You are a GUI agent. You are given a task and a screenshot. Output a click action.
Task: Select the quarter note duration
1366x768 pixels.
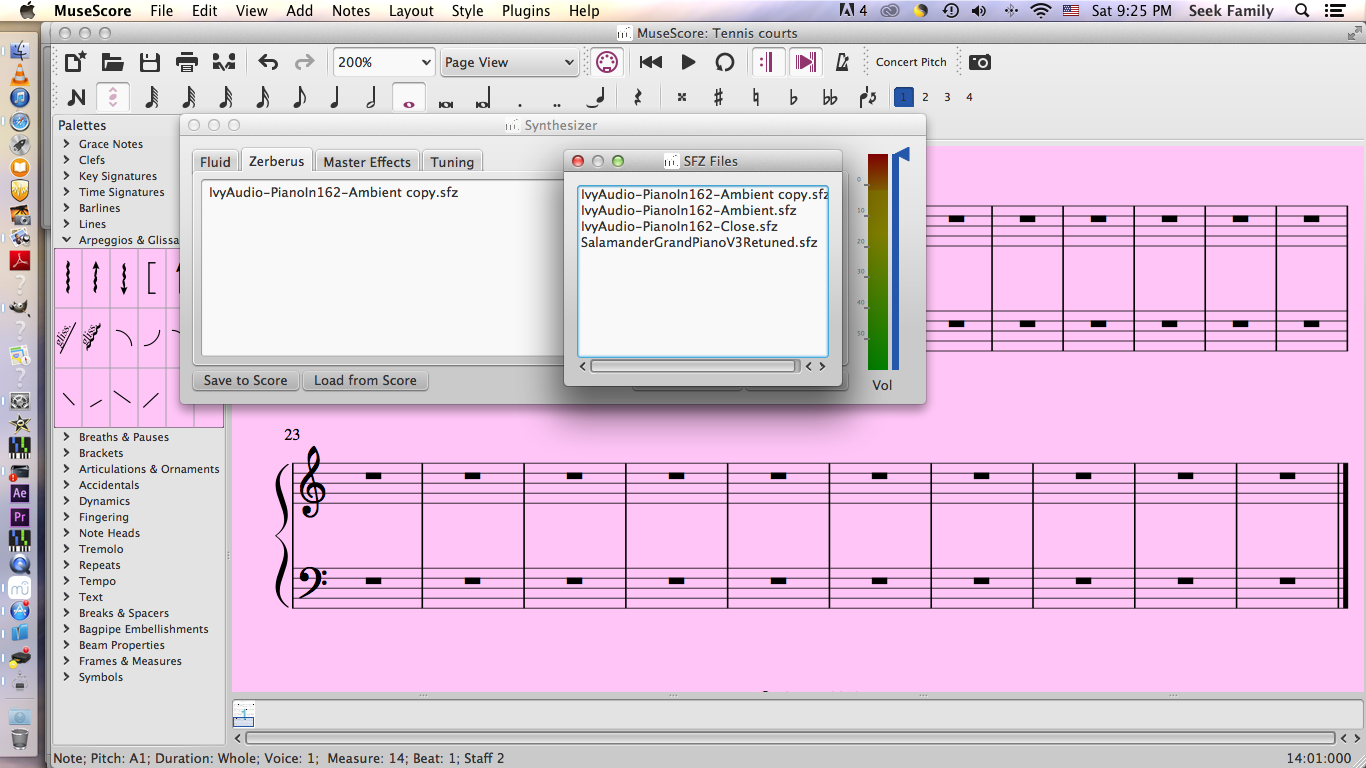click(x=335, y=98)
